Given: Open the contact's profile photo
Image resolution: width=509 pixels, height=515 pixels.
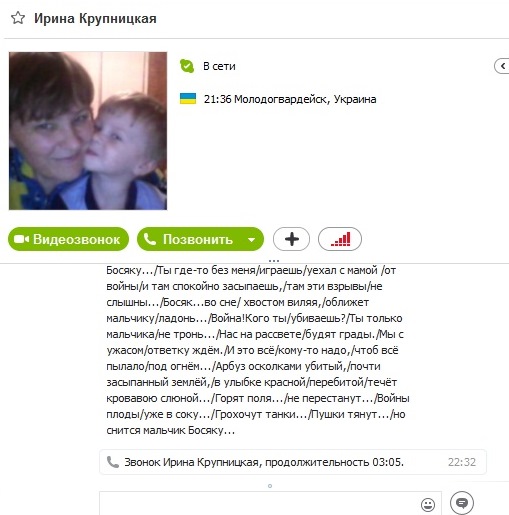Looking at the screenshot, I should (x=88, y=131).
